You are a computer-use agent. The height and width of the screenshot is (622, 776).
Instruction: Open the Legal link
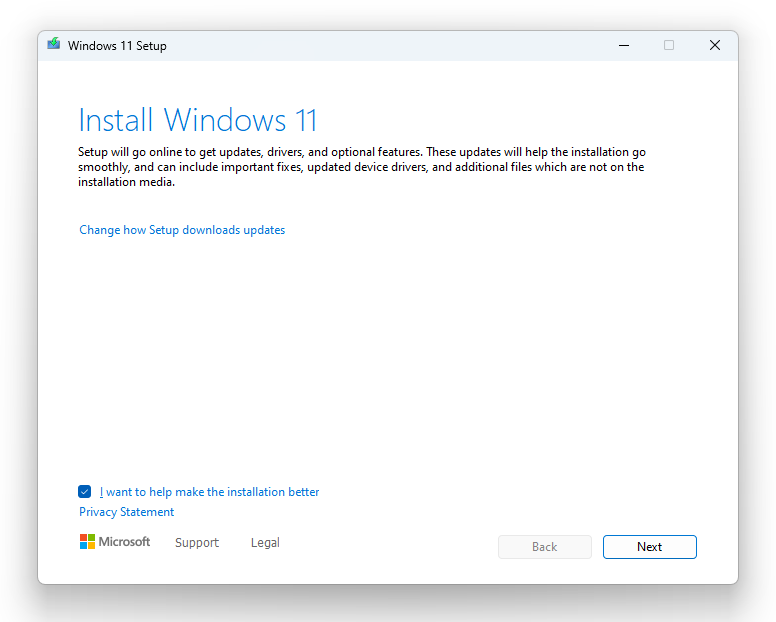[265, 543]
